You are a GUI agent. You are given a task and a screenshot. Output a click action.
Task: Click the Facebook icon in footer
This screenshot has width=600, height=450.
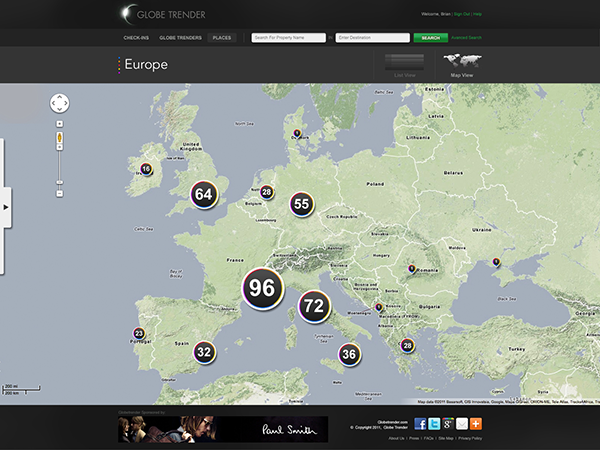pos(421,424)
